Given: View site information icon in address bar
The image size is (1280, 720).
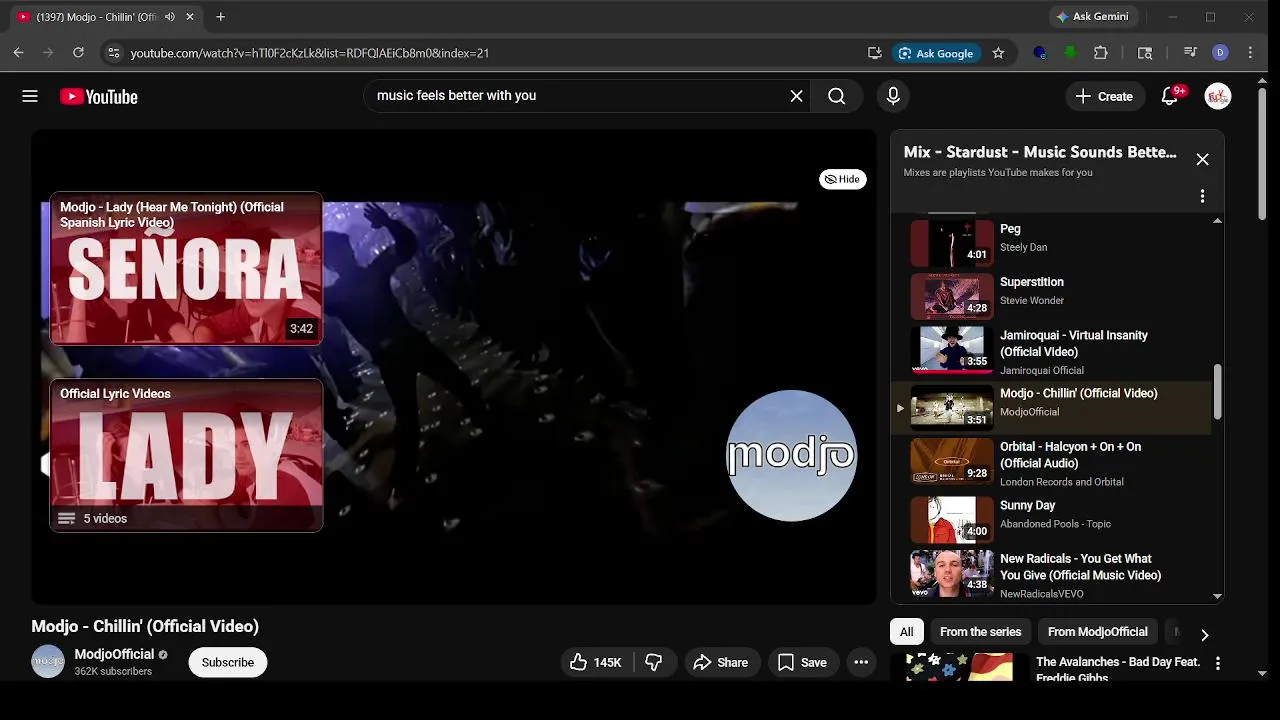Looking at the screenshot, I should tap(113, 53).
